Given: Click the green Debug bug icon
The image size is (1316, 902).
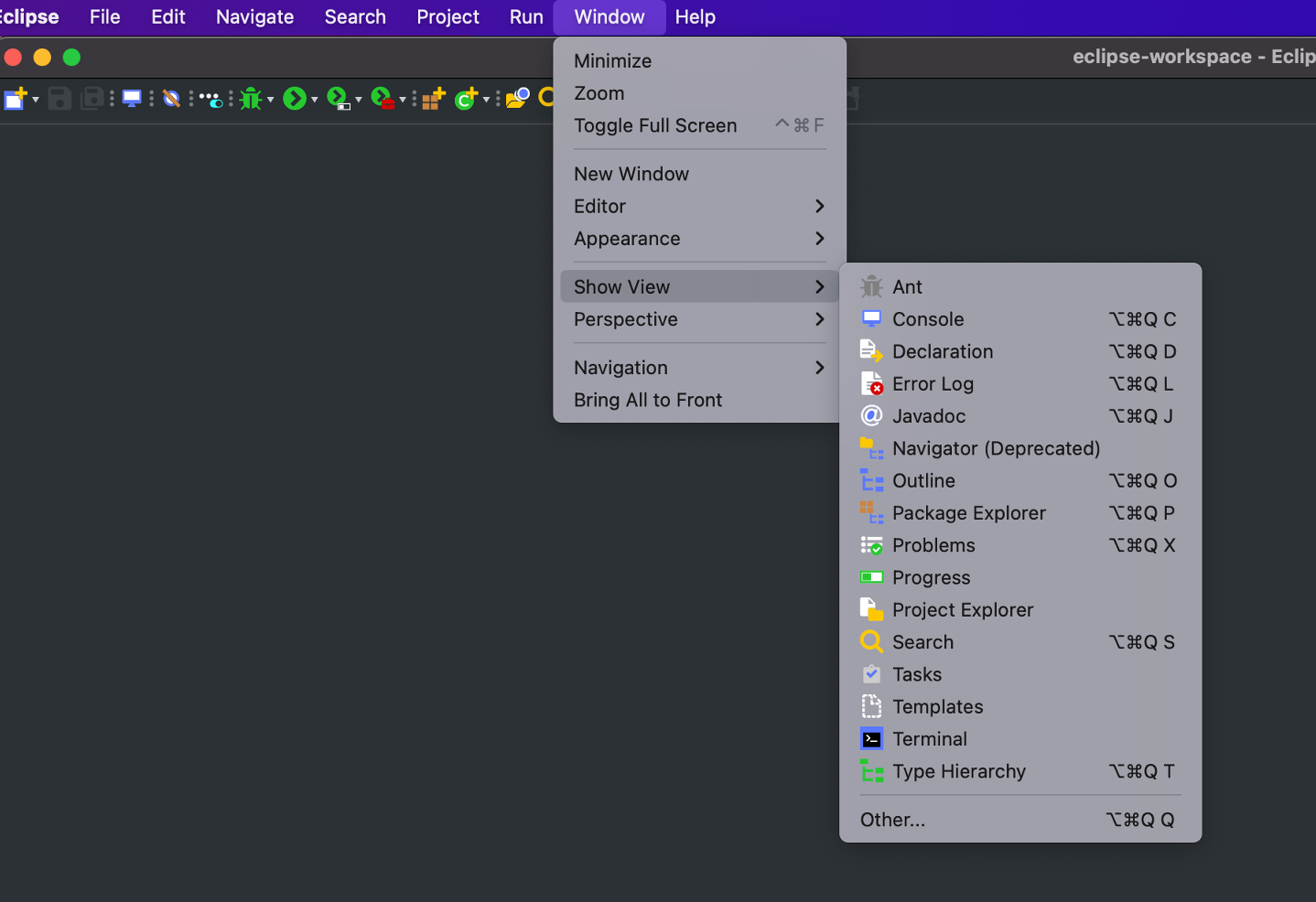Looking at the screenshot, I should click(251, 99).
